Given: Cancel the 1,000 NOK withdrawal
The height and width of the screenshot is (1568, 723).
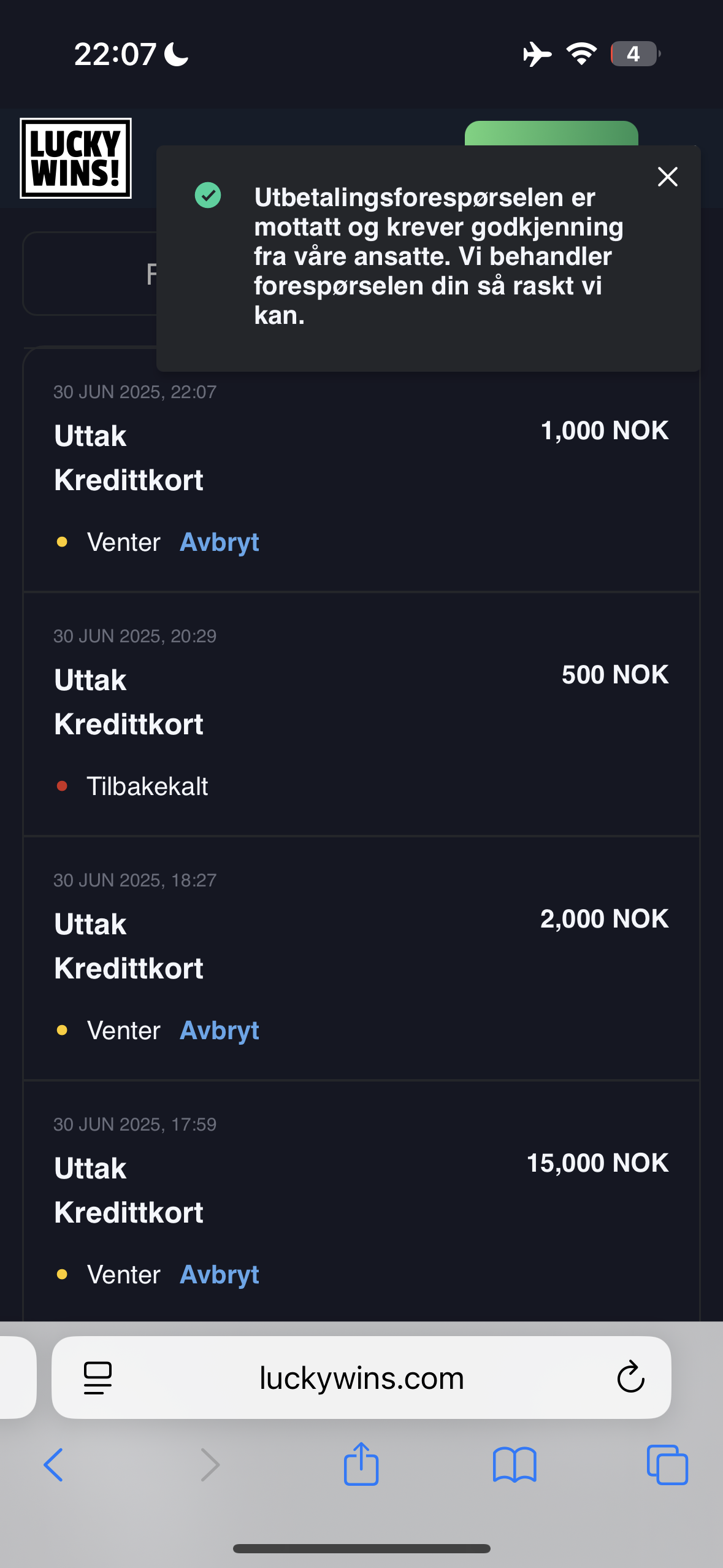Looking at the screenshot, I should pyautogui.click(x=219, y=542).
